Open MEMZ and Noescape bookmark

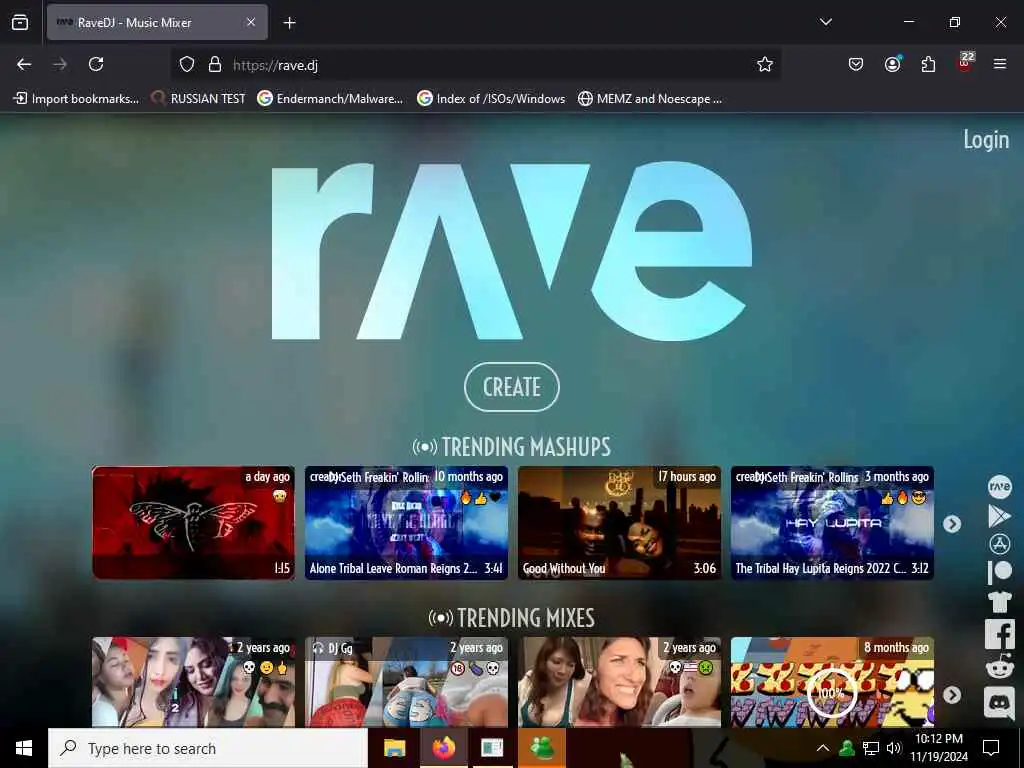click(650, 99)
